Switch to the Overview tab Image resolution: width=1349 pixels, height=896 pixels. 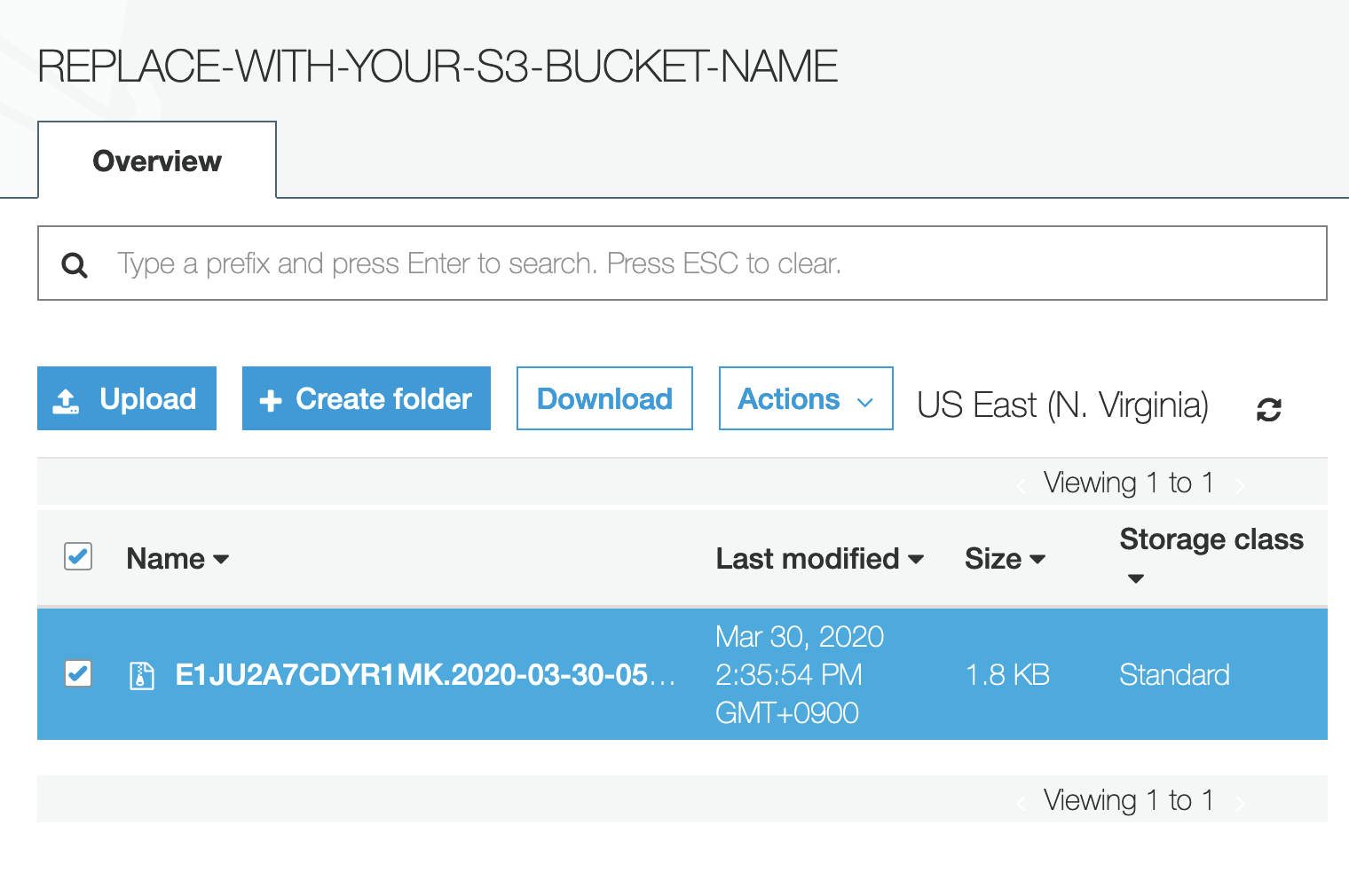pos(157,161)
